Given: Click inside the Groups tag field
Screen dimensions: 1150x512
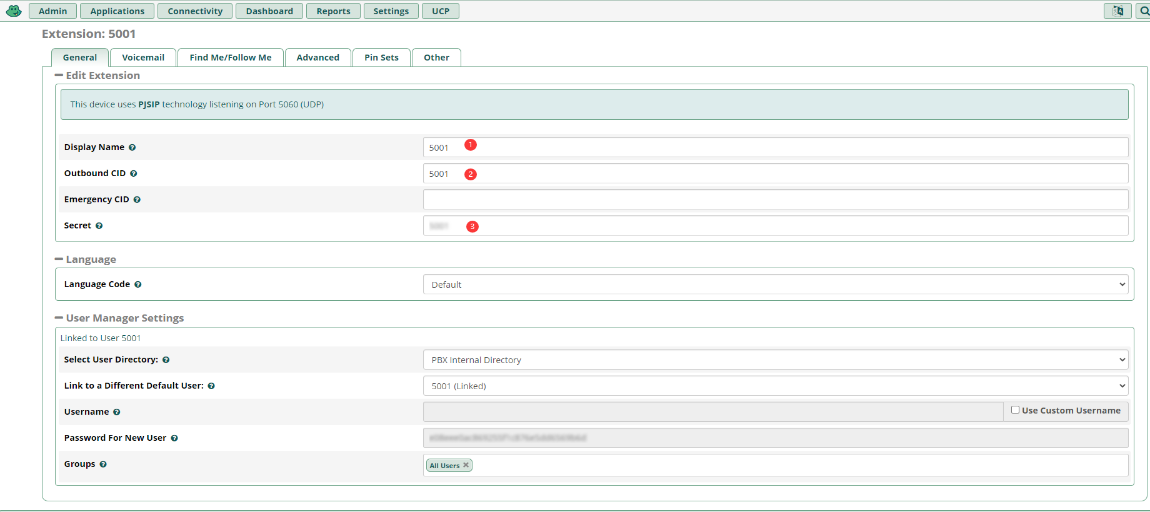Looking at the screenshot, I should click(775, 465).
